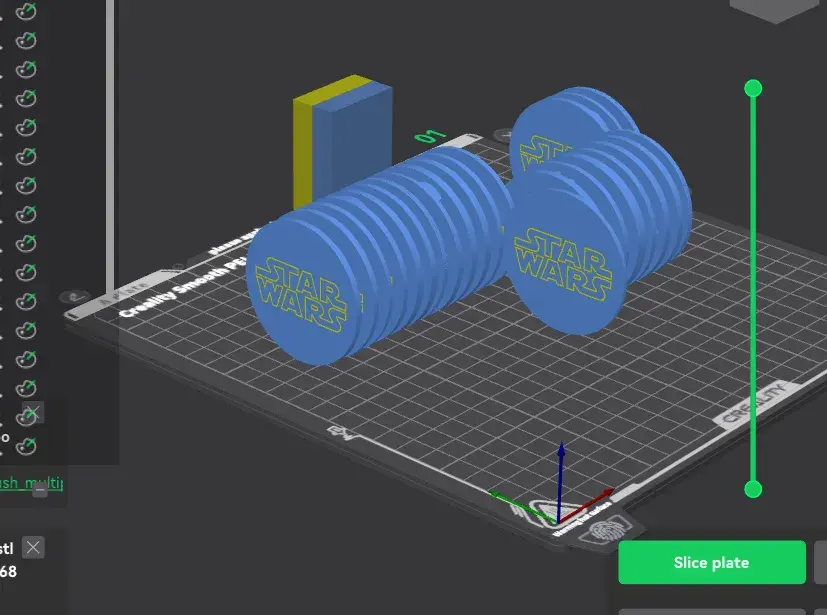Click the bottommost paint palette icon in the list
Screen dimensions: 827x615
27,445
